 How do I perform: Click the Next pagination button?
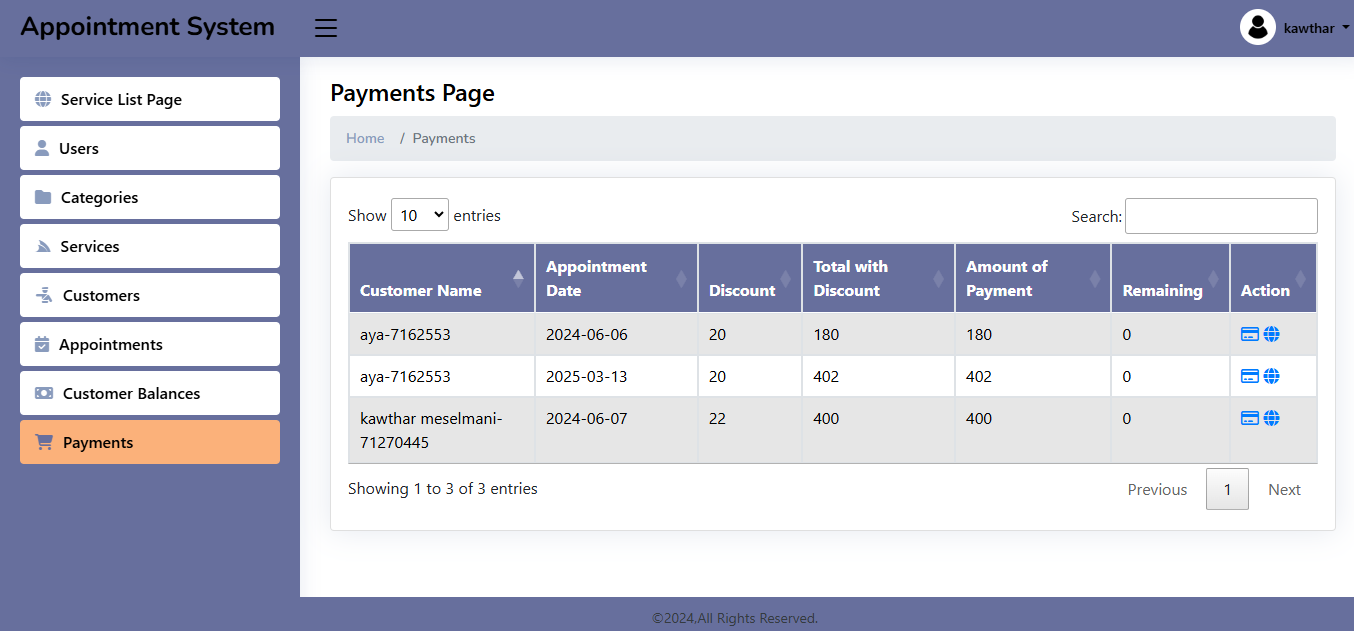tap(1284, 489)
